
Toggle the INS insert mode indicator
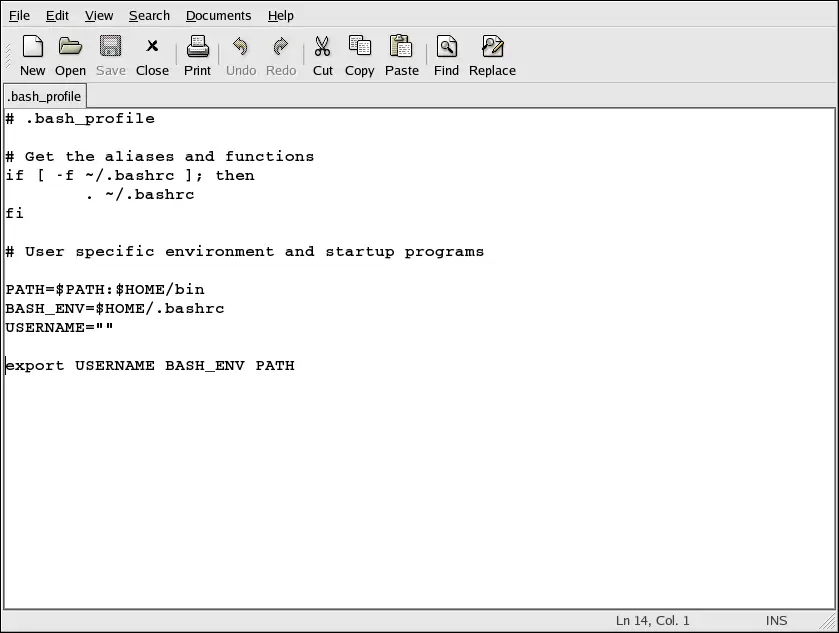click(776, 620)
